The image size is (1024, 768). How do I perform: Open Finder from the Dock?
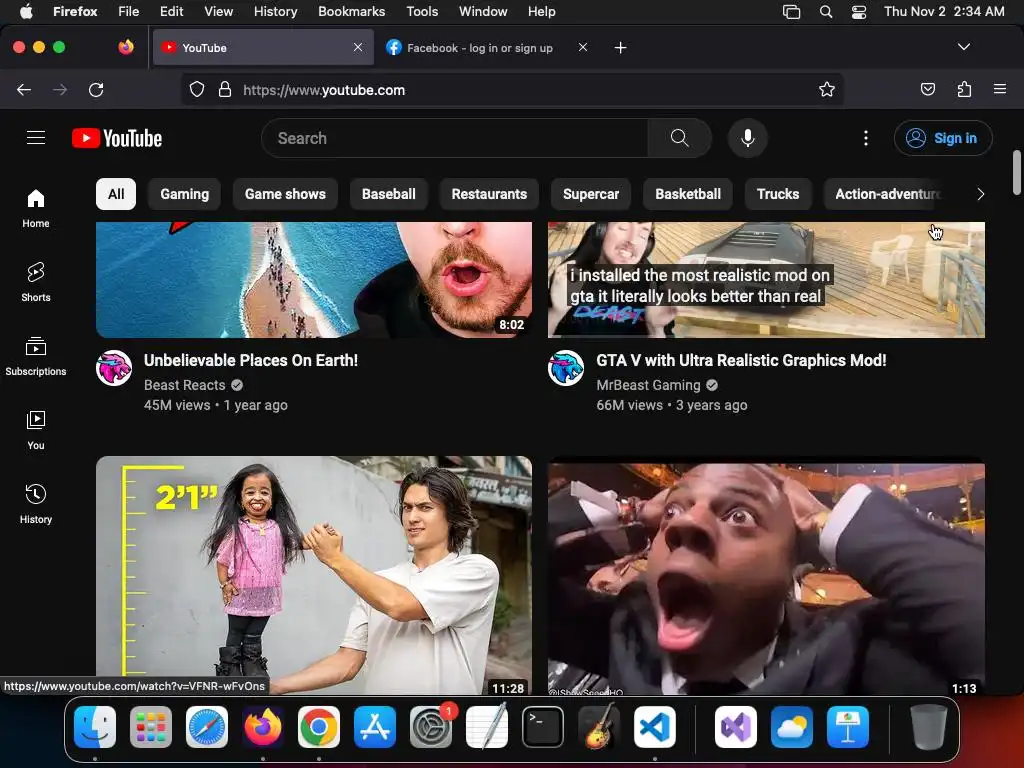(x=95, y=727)
